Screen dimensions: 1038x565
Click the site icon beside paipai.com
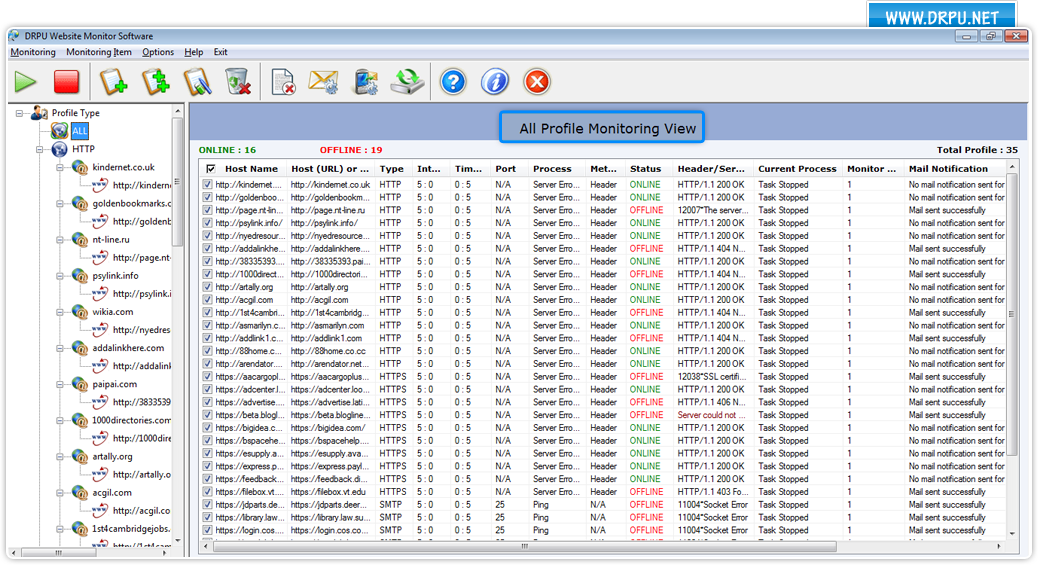click(80, 384)
